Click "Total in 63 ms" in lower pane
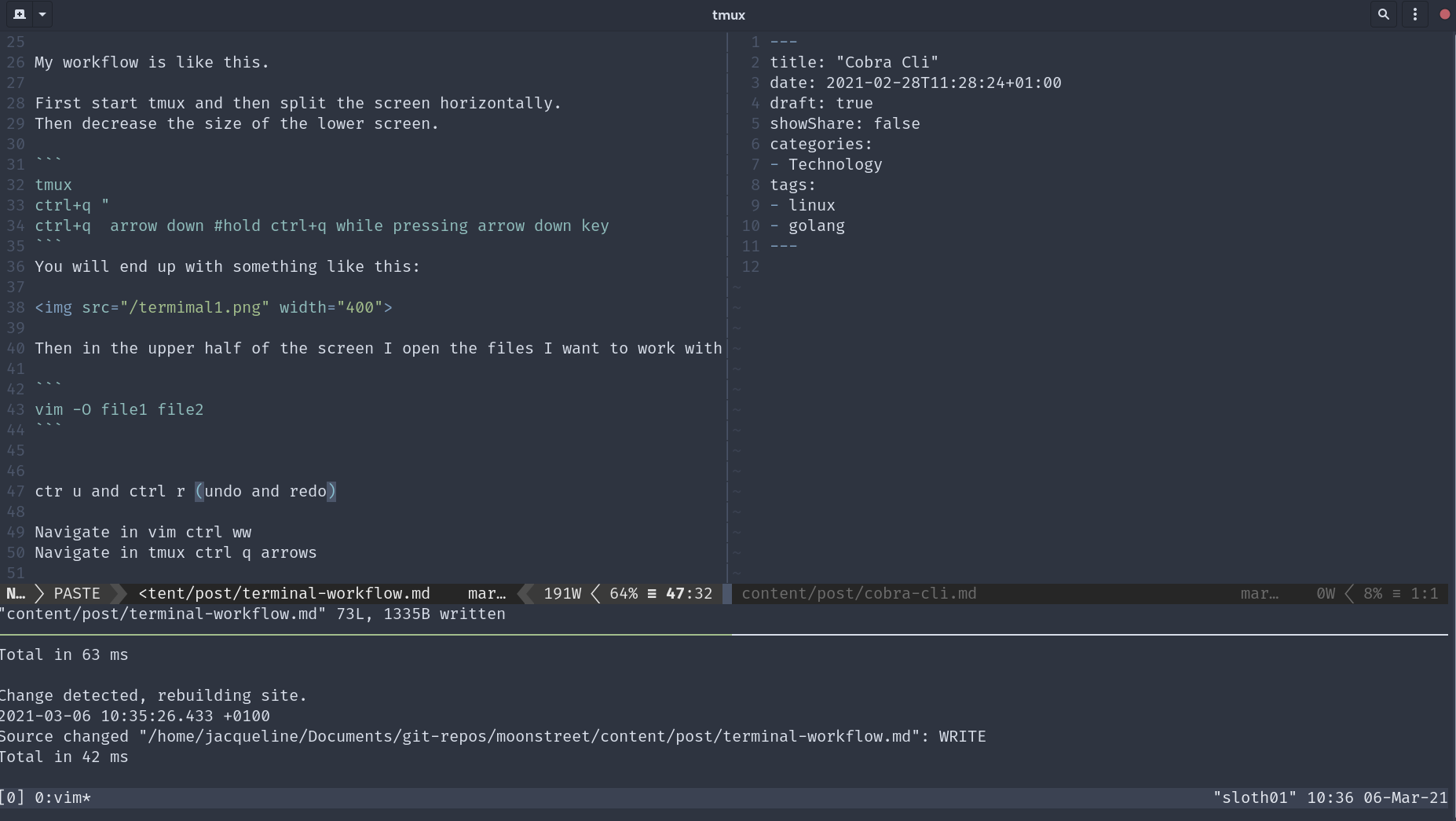 coord(64,654)
